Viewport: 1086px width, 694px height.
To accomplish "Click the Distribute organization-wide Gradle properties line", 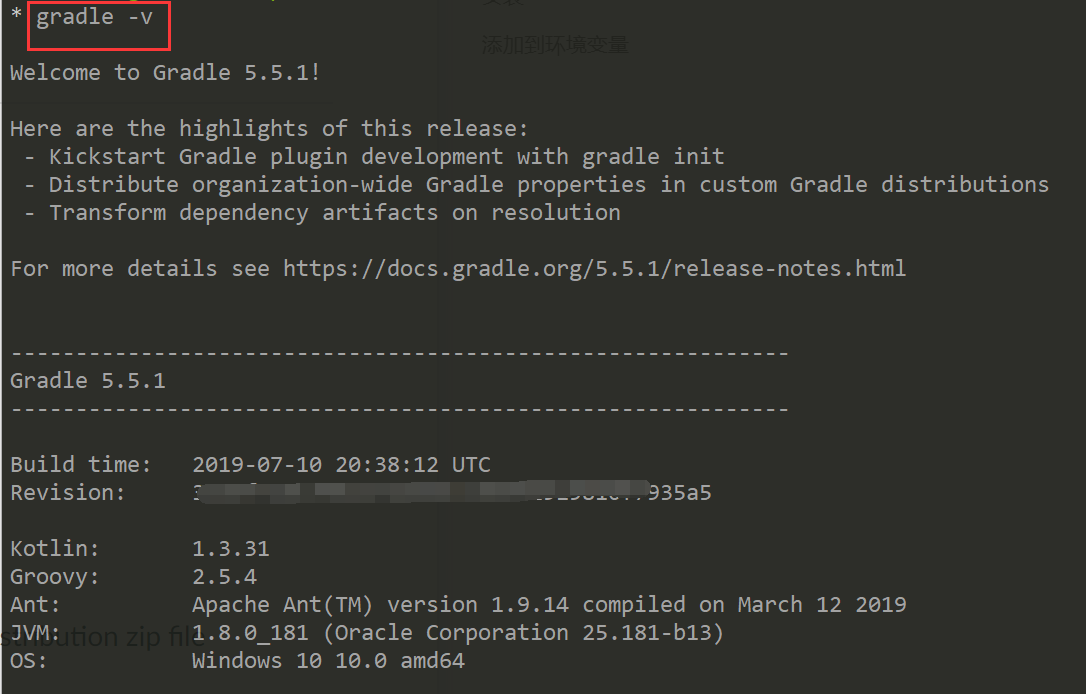I will pos(548,185).
